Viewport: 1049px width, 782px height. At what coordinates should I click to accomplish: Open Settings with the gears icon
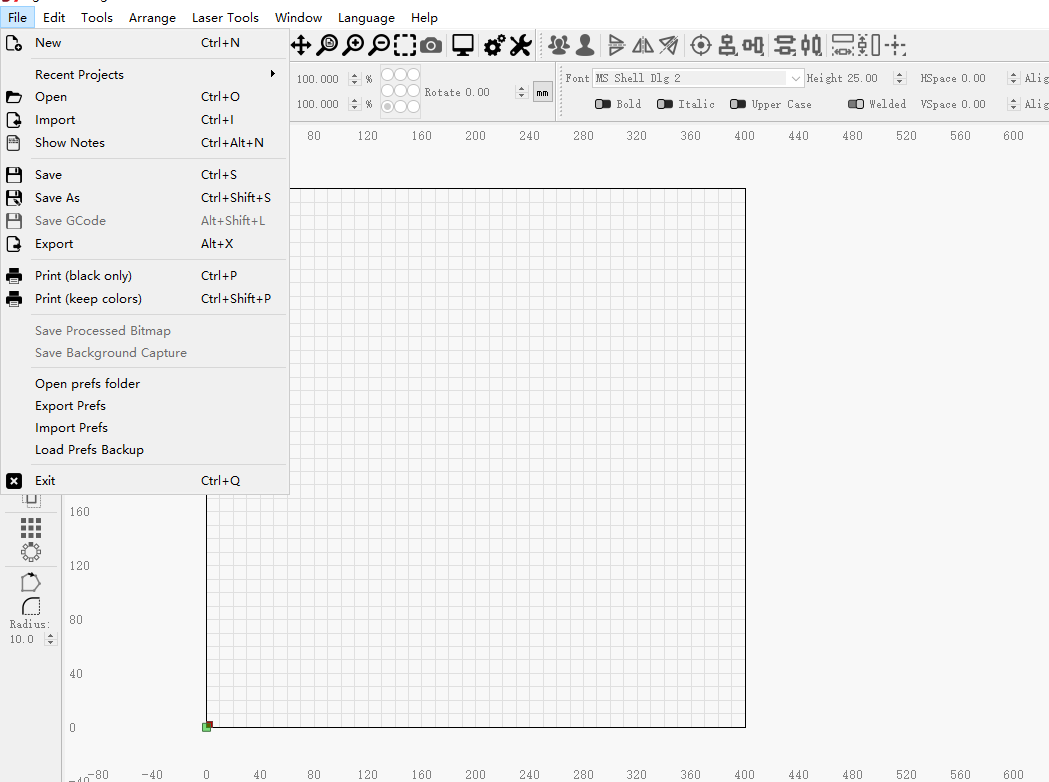pos(494,45)
